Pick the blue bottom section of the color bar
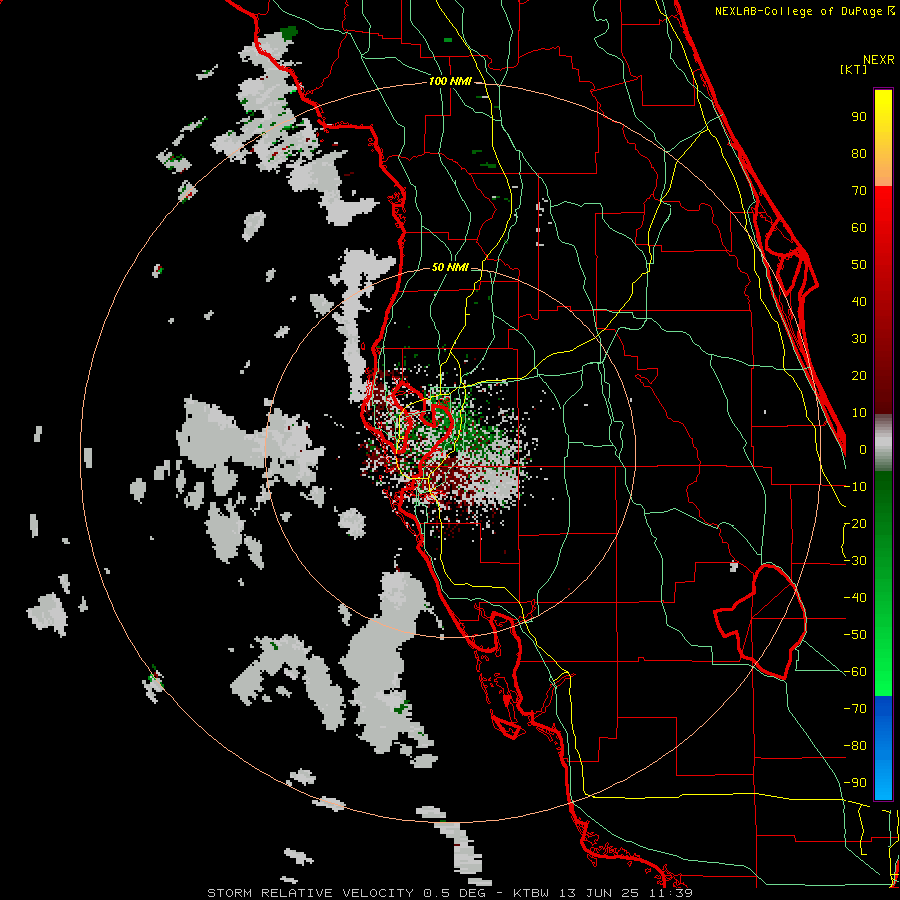This screenshot has height=900, width=900. point(883,748)
